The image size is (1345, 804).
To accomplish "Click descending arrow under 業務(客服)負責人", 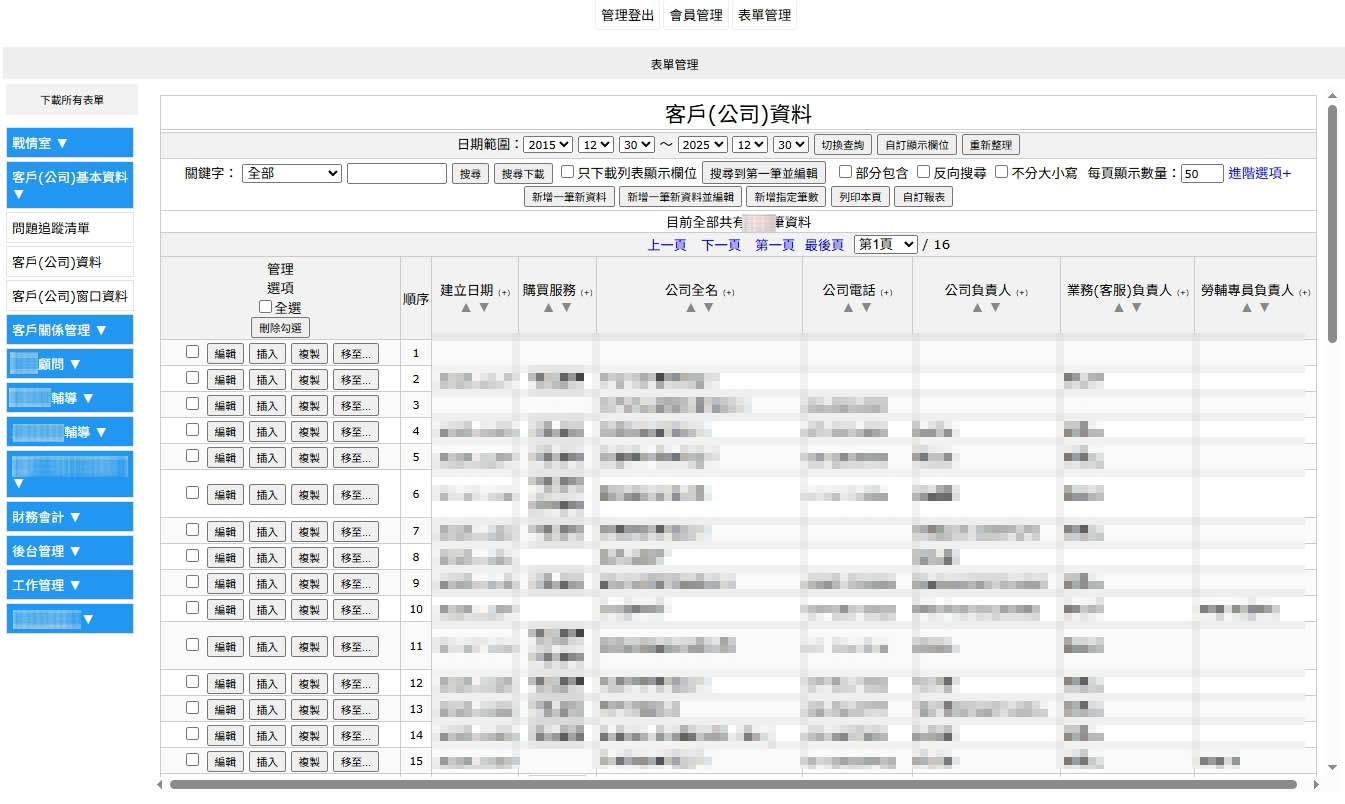I will (1137, 308).
